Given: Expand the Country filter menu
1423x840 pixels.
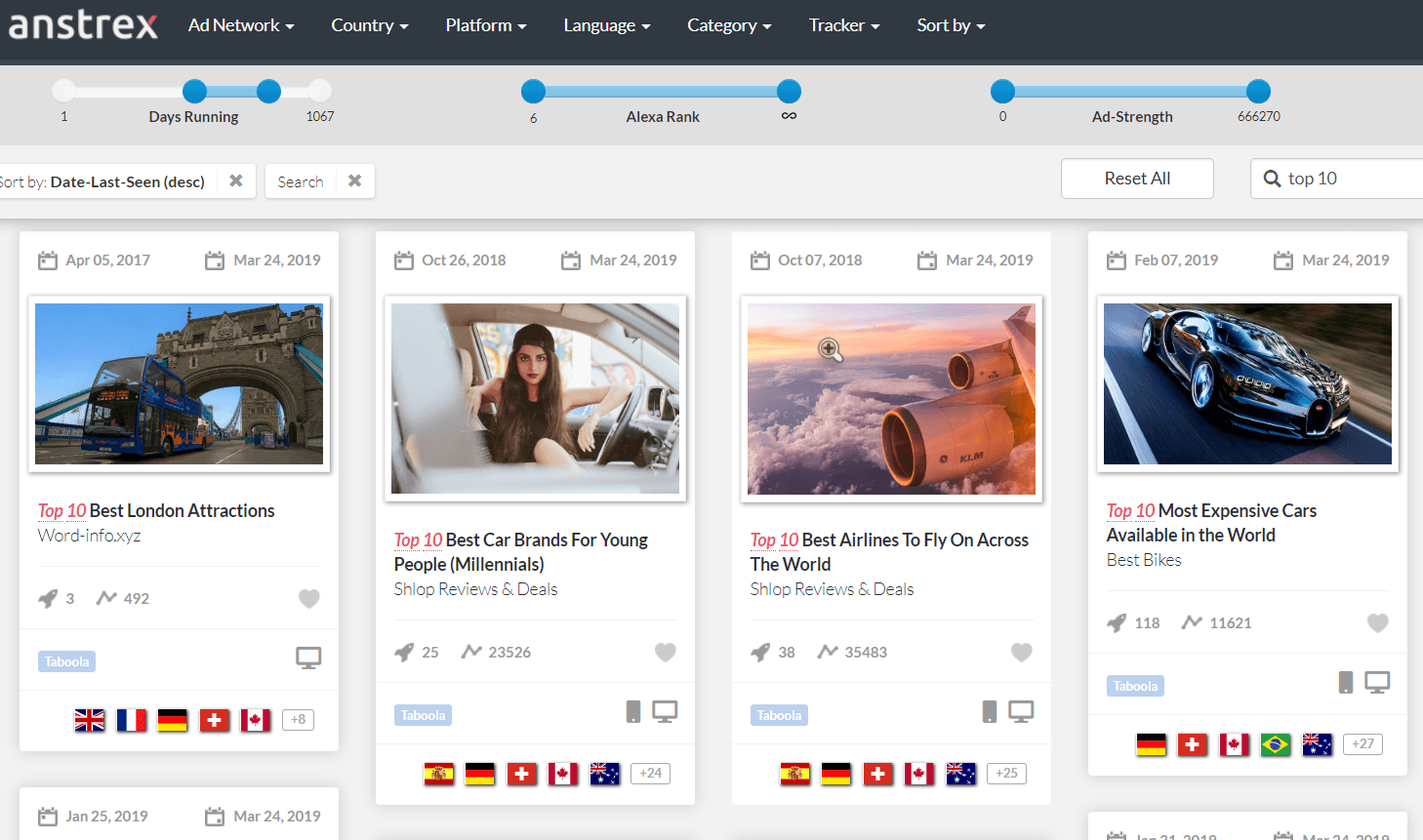Looking at the screenshot, I should pos(369,25).
